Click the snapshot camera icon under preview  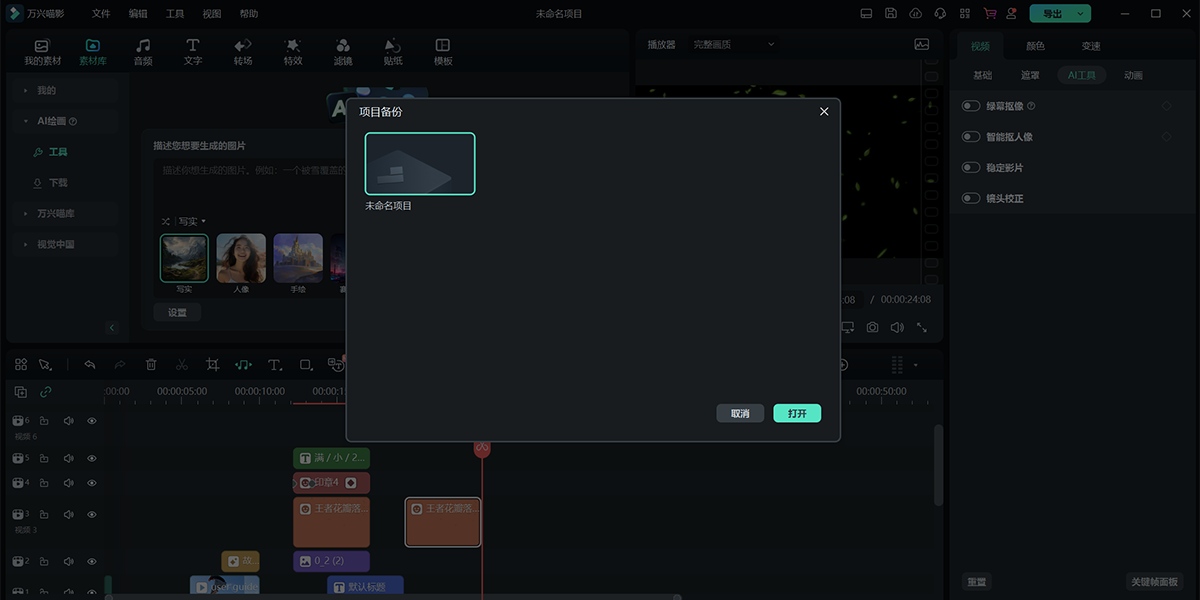872,327
